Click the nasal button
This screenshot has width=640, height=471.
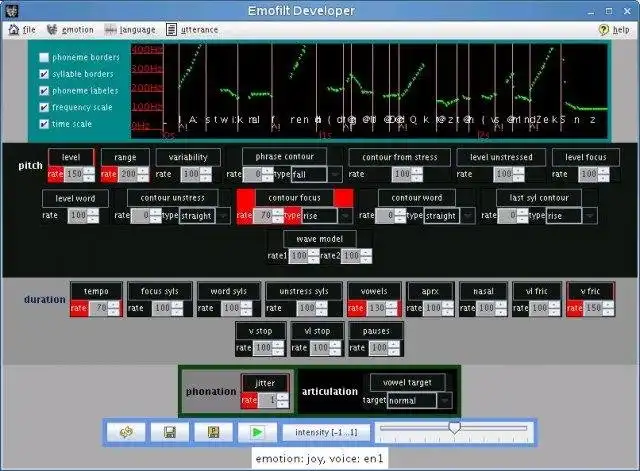[x=483, y=291]
